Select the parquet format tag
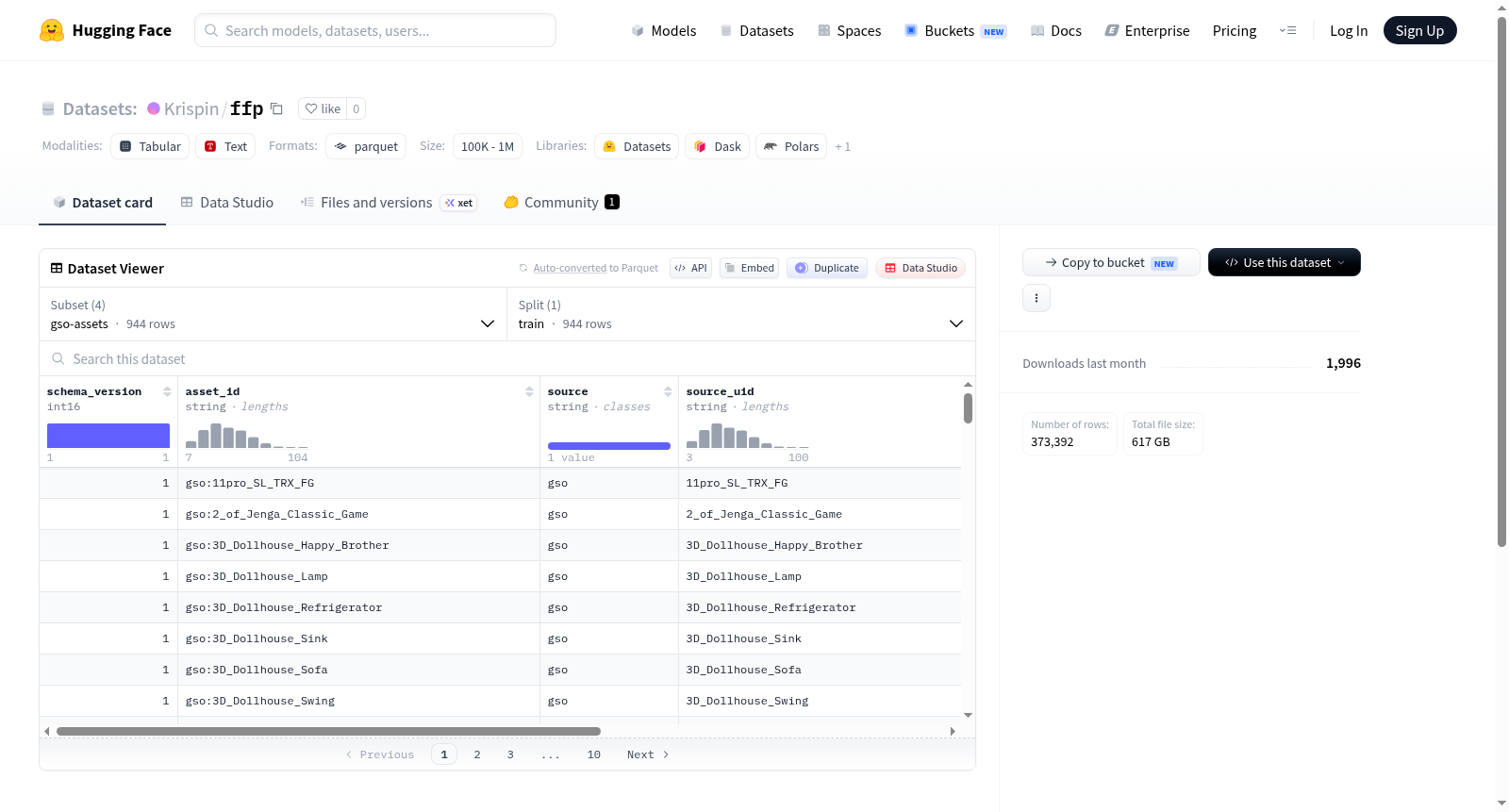Screen dimensions: 1509x812 (366, 146)
